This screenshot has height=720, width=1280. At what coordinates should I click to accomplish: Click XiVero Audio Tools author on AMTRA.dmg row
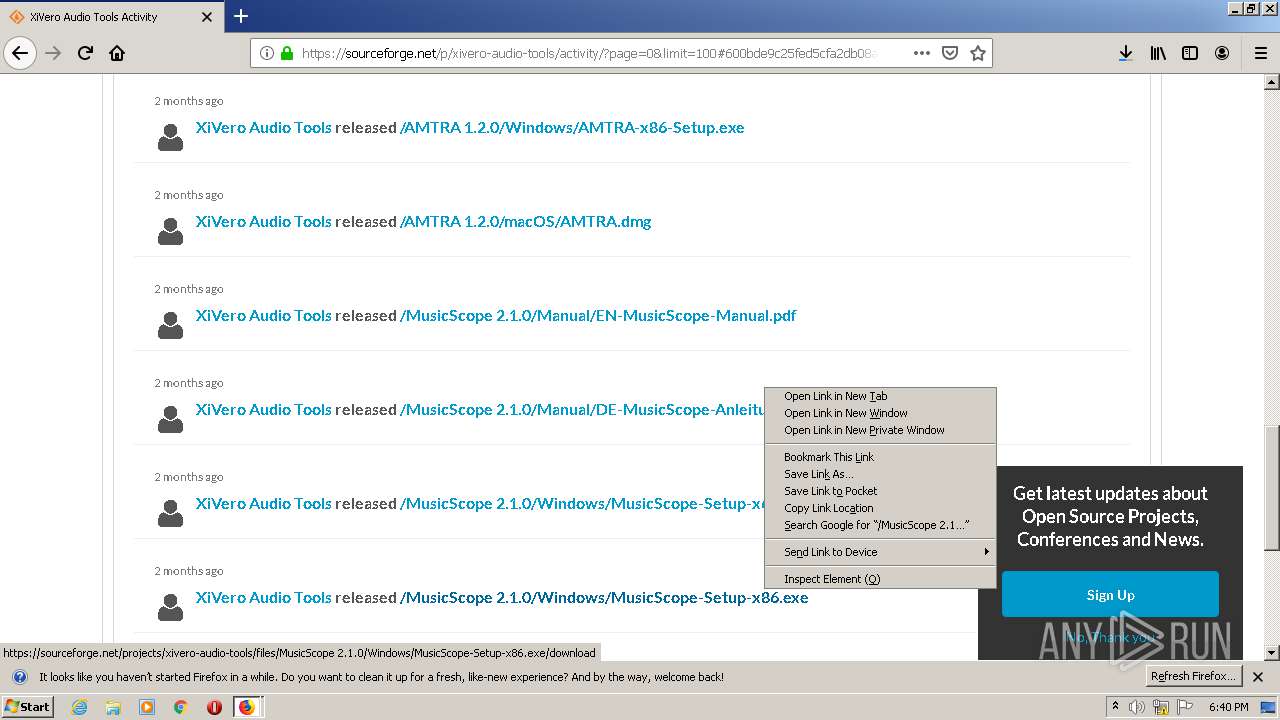click(x=263, y=221)
